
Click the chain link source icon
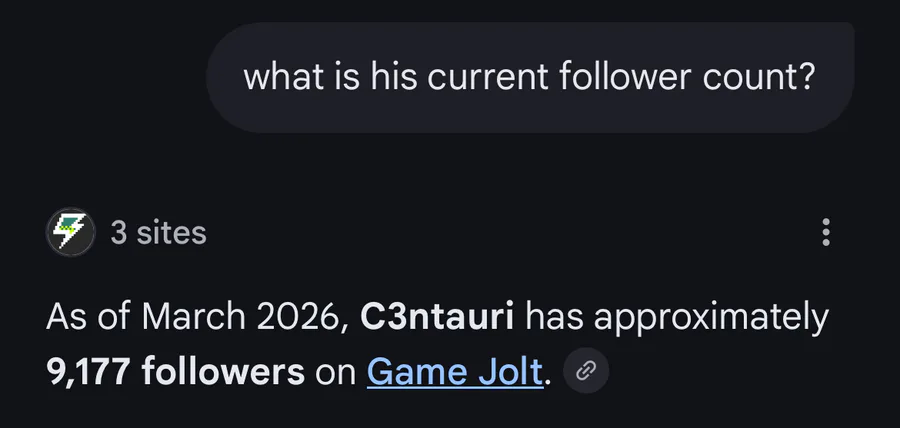point(586,372)
